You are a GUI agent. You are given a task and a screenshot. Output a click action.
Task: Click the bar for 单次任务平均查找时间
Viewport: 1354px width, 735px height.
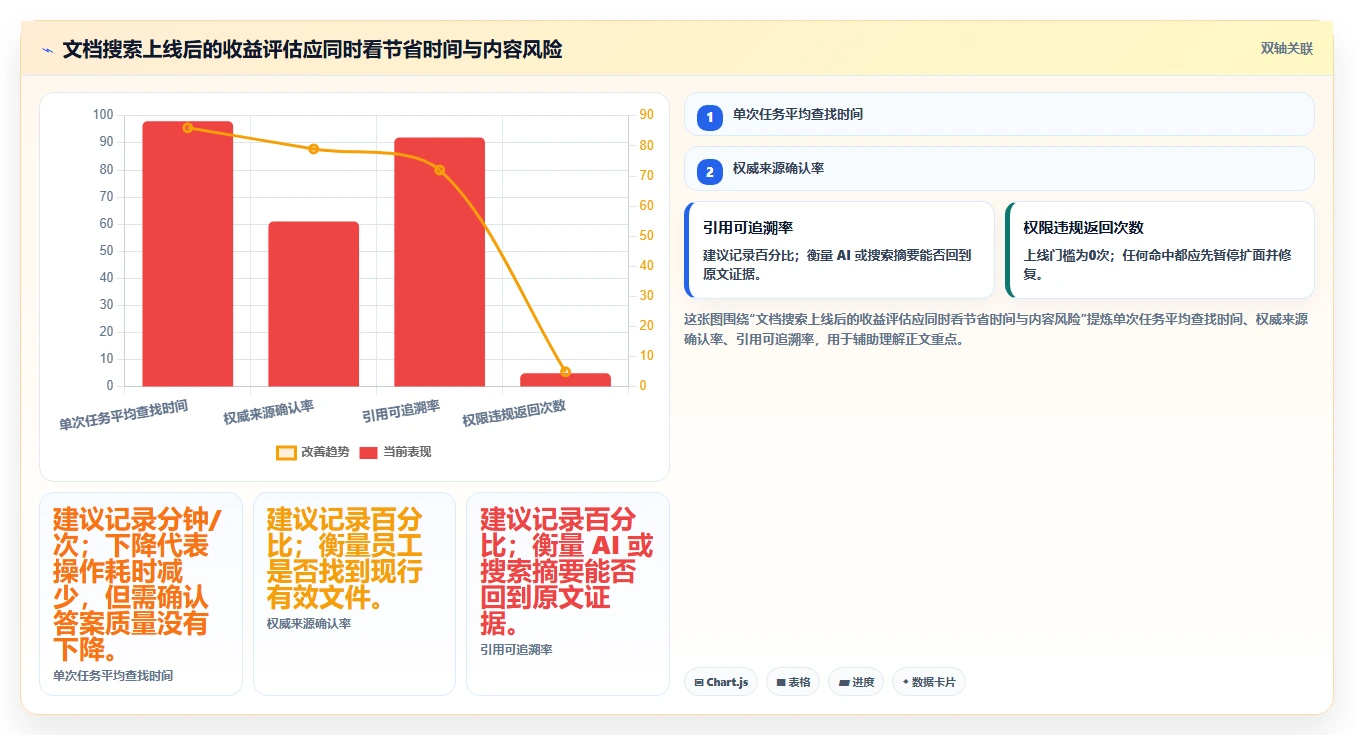pos(188,253)
